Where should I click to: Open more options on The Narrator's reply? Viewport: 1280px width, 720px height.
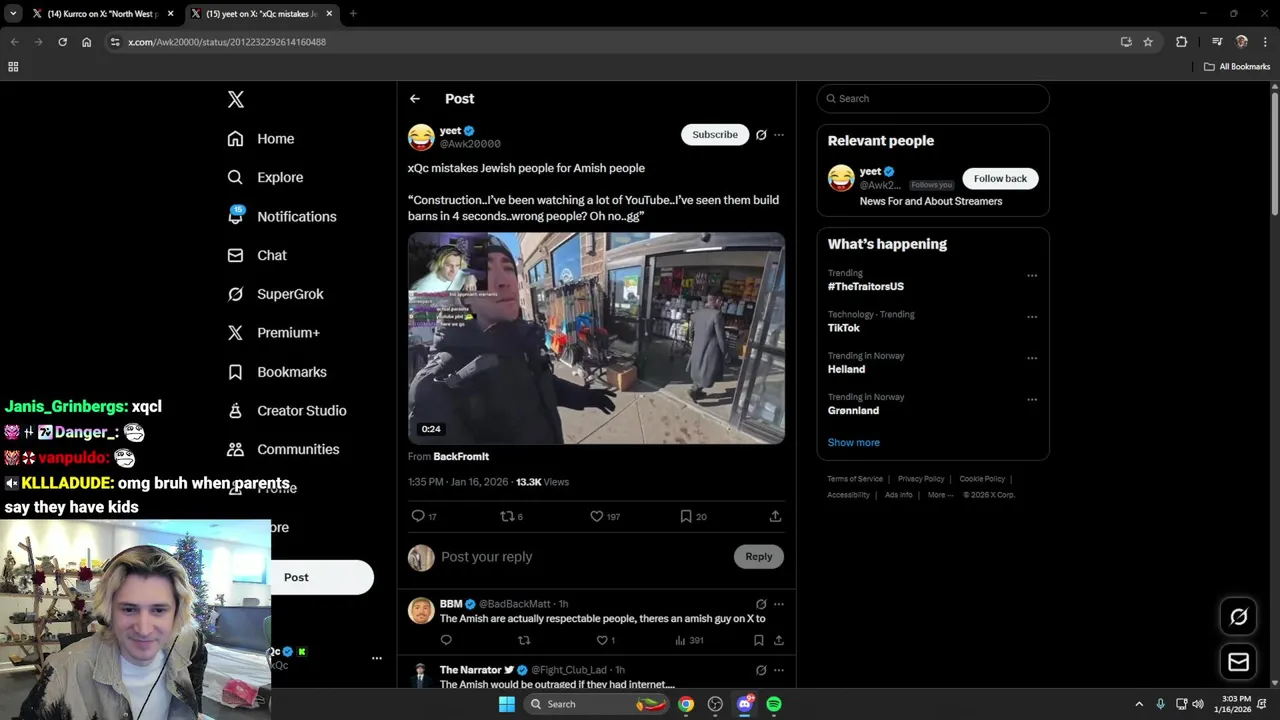point(779,670)
